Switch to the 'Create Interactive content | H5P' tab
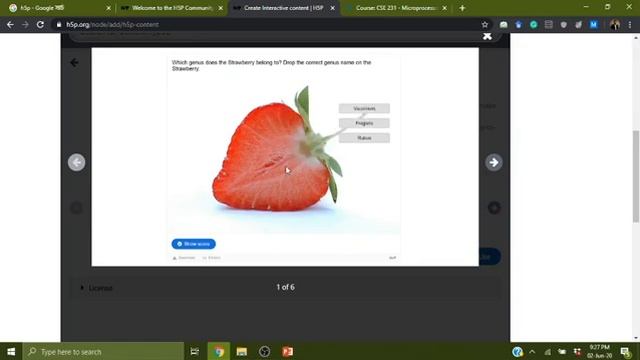The width and height of the screenshot is (640, 360). pyautogui.click(x=283, y=8)
